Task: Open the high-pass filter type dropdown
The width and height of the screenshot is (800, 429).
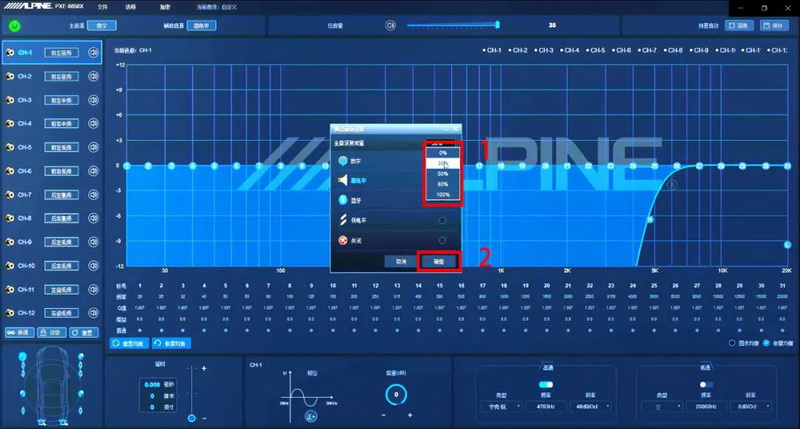Action: pos(502,407)
